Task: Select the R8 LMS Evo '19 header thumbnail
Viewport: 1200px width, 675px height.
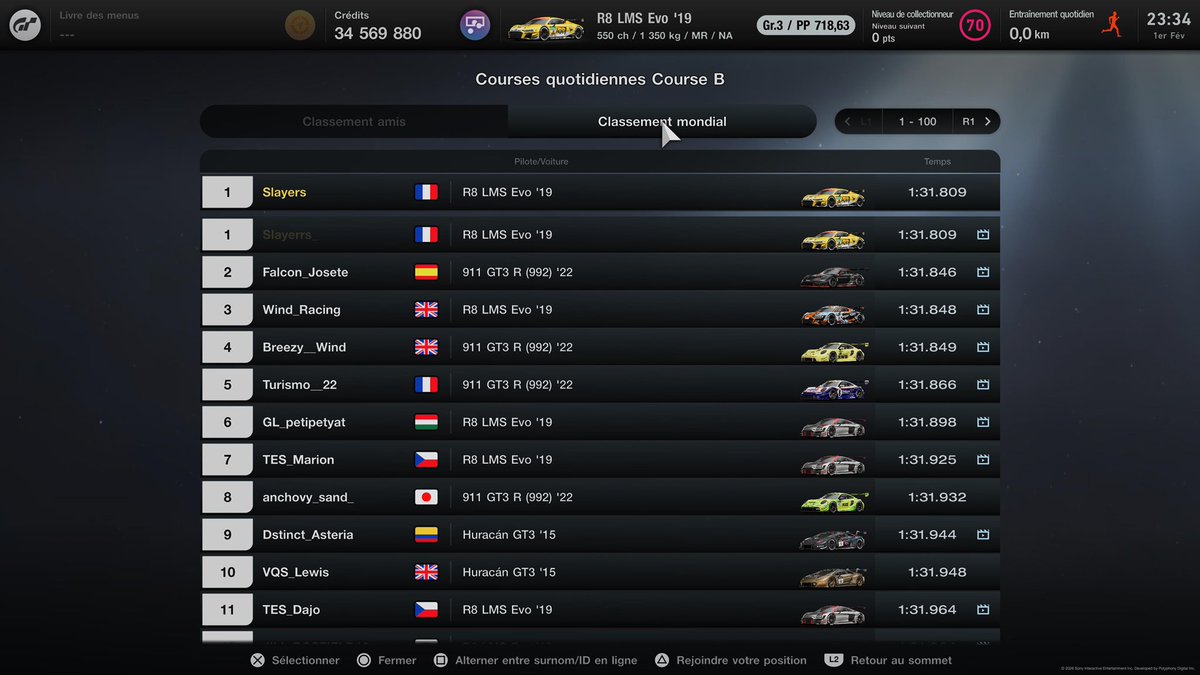Action: pos(546,26)
